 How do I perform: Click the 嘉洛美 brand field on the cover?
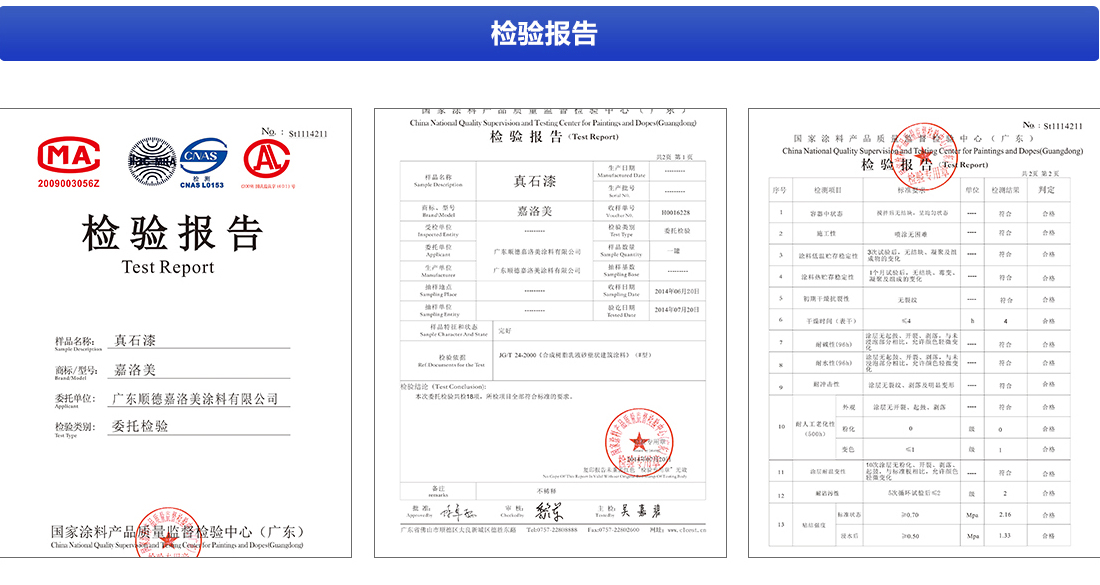135,370
